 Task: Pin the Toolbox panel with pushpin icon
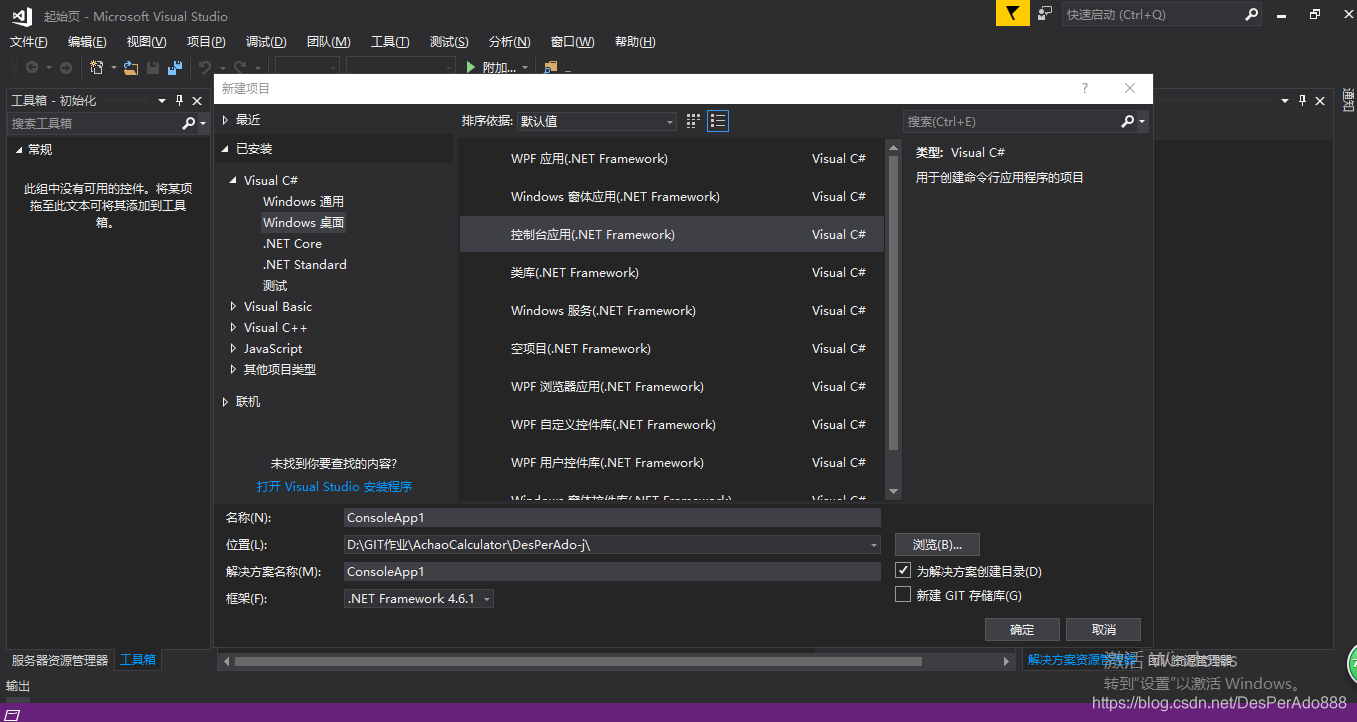[x=180, y=100]
